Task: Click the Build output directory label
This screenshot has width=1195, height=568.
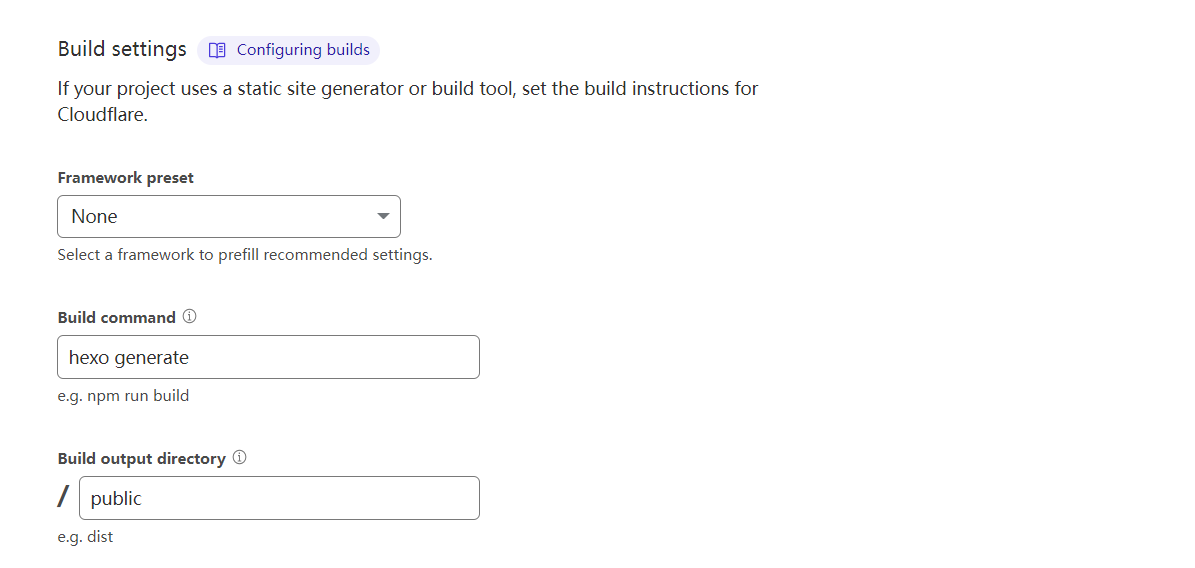Action: pyautogui.click(x=142, y=459)
